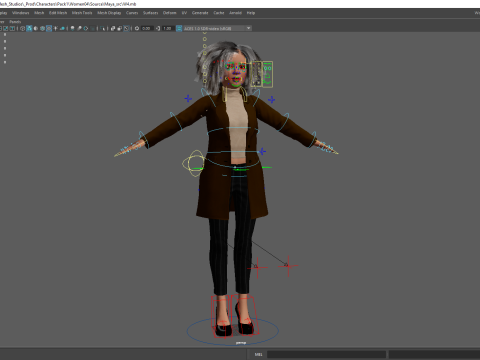Viewport: 480px width, 360px height.
Task: Toggle X-ray active components icon
Action: [119, 28]
